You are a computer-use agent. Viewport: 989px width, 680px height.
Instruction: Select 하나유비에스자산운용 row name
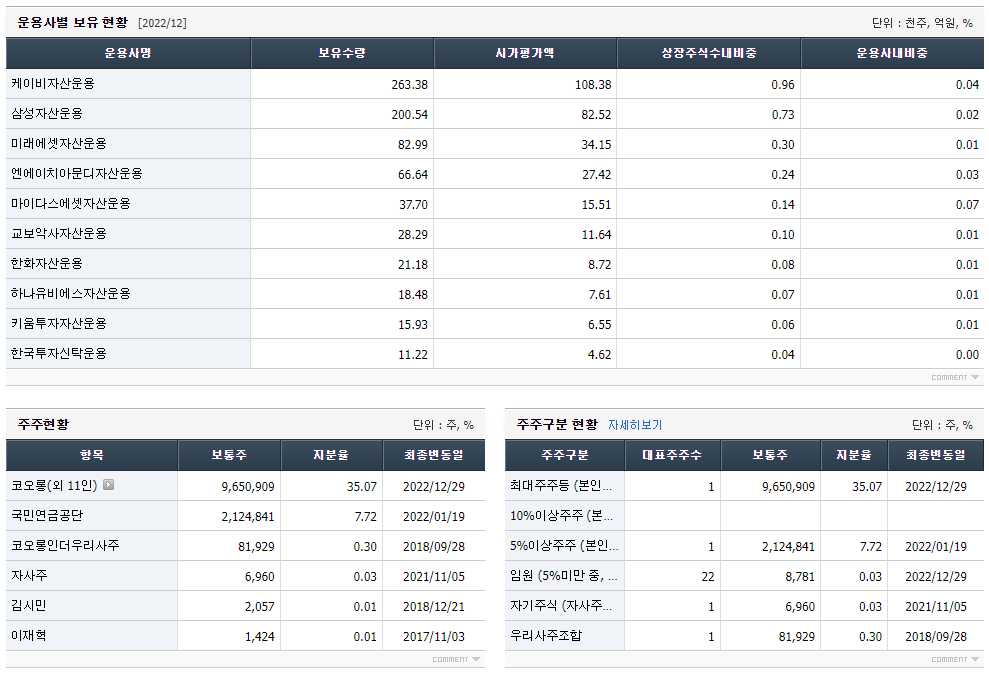tap(71, 293)
